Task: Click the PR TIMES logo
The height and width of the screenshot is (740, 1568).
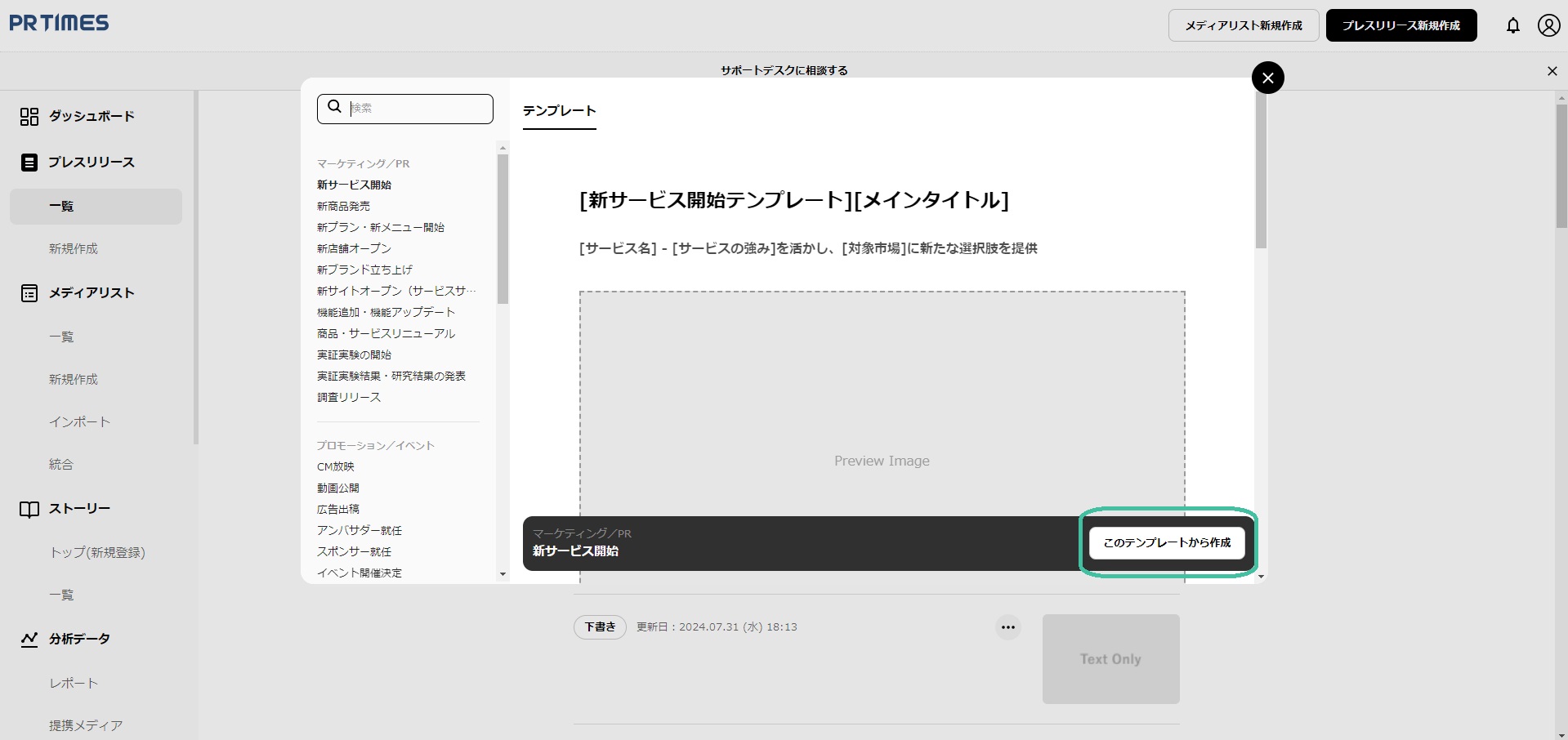Action: (59, 23)
